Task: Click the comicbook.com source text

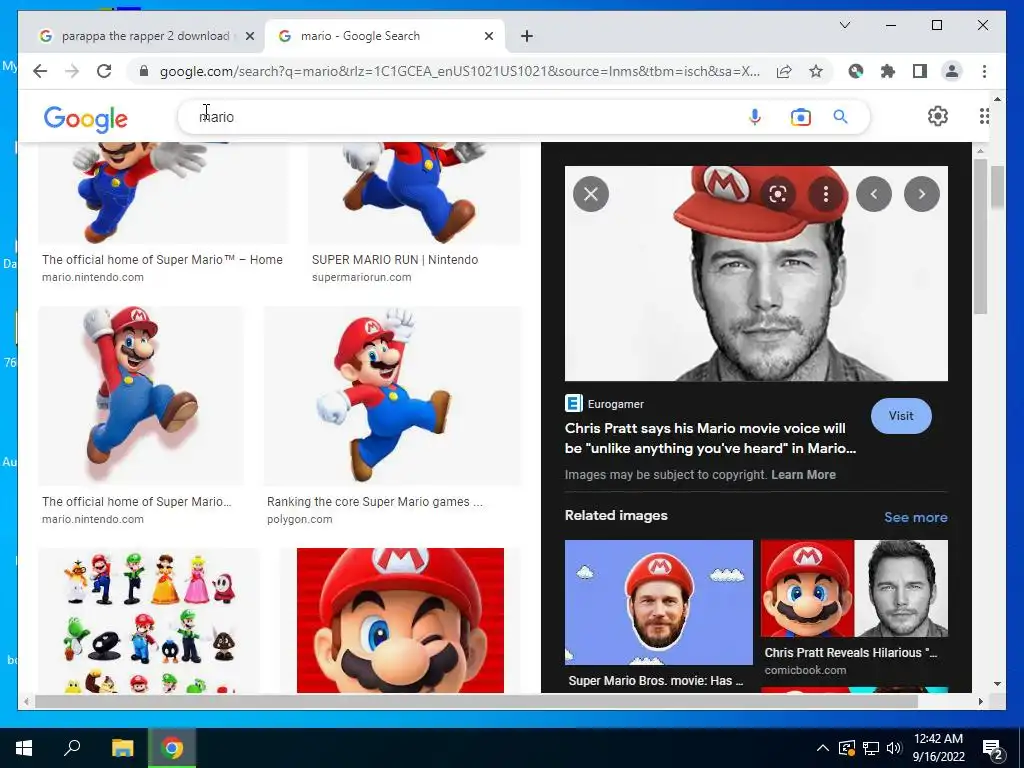Action: point(805,670)
